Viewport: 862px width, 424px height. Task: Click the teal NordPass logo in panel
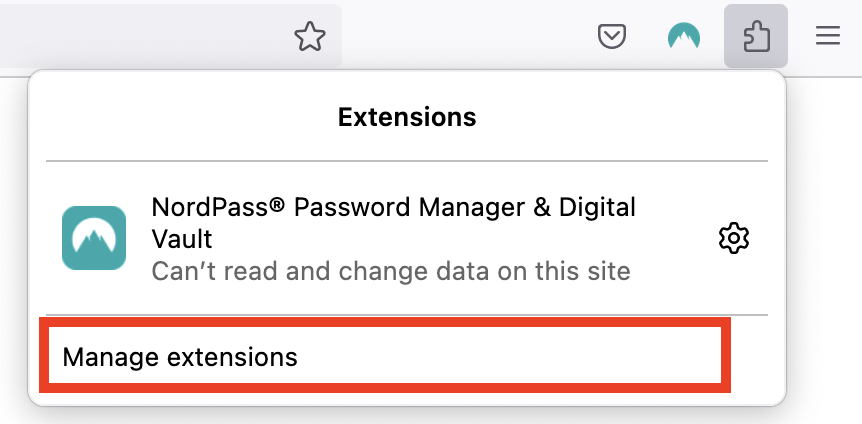[x=94, y=238]
